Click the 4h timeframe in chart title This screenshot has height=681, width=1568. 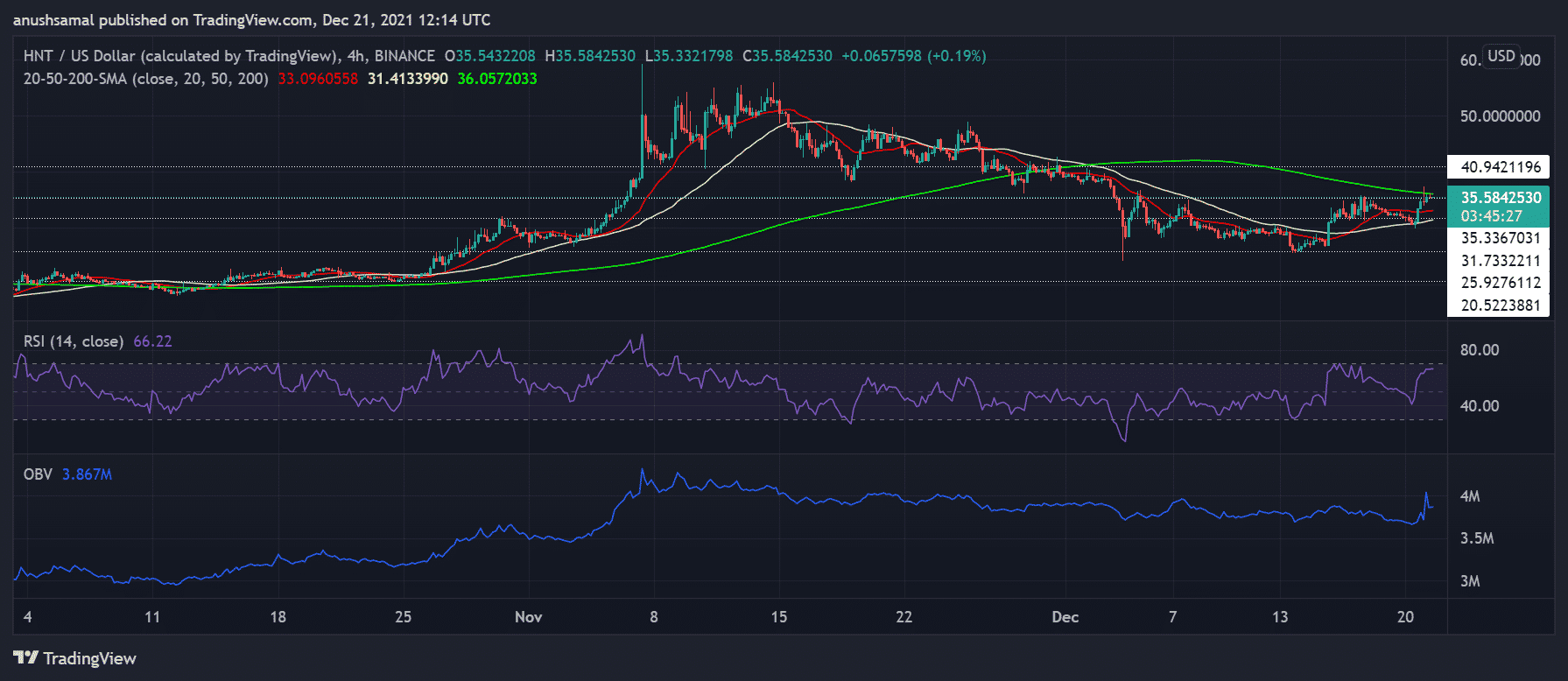(x=355, y=56)
